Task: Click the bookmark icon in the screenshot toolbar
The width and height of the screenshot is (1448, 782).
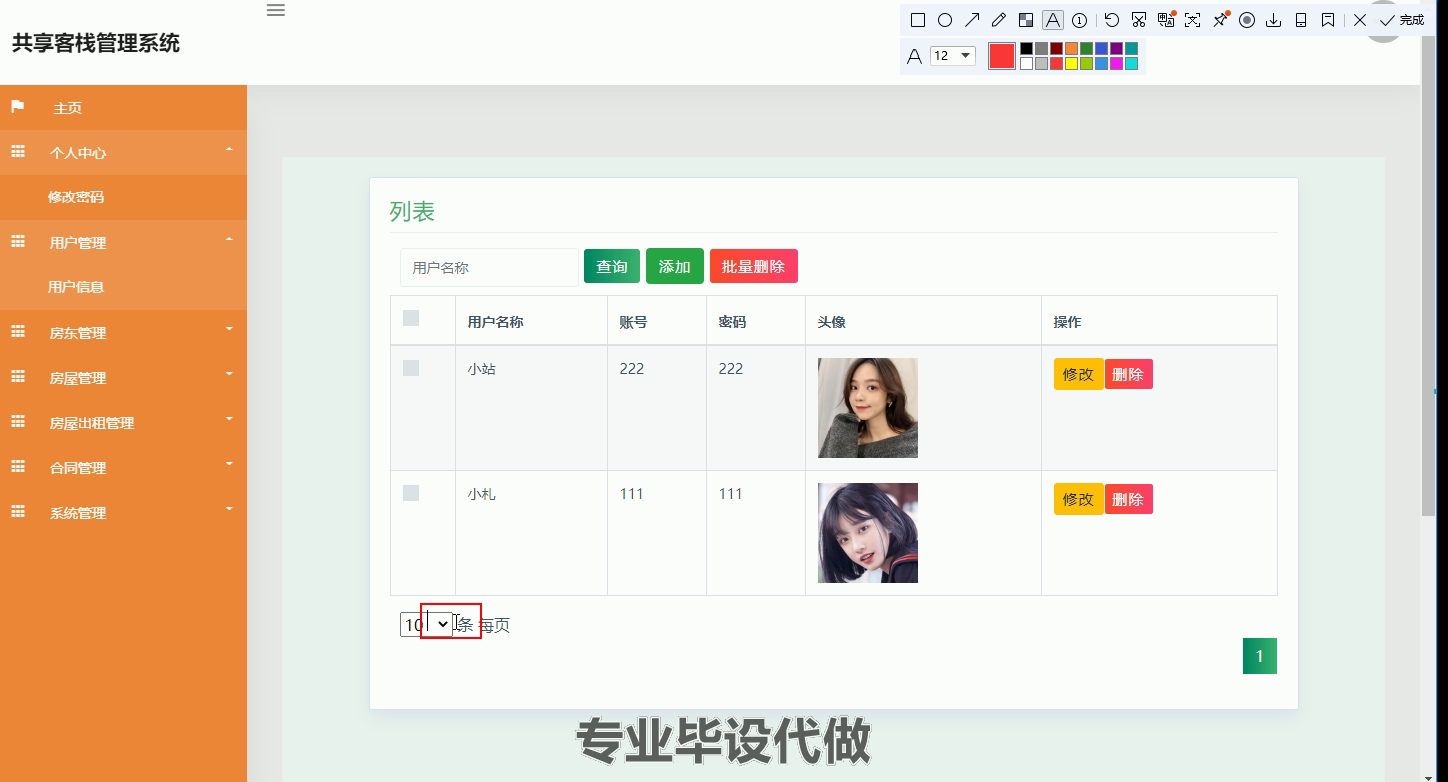Action: click(1328, 20)
